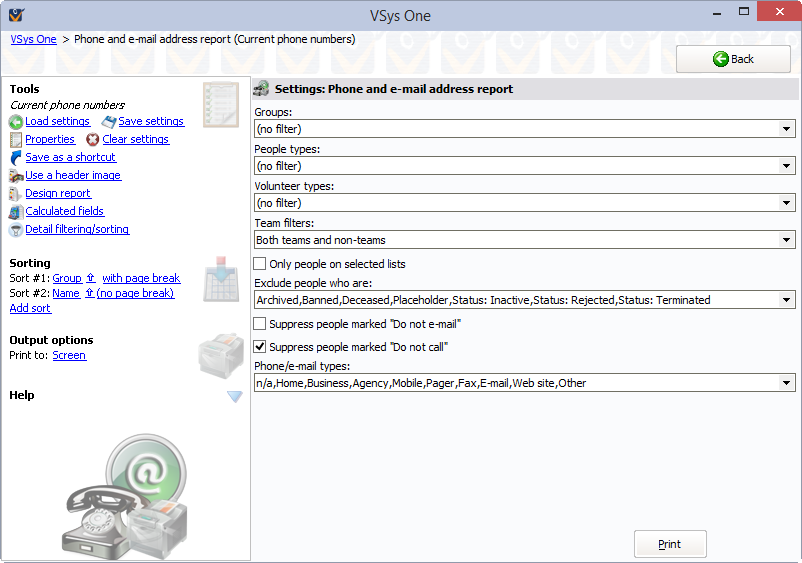Expand the Help section triangle
802x563 pixels.
(234, 396)
